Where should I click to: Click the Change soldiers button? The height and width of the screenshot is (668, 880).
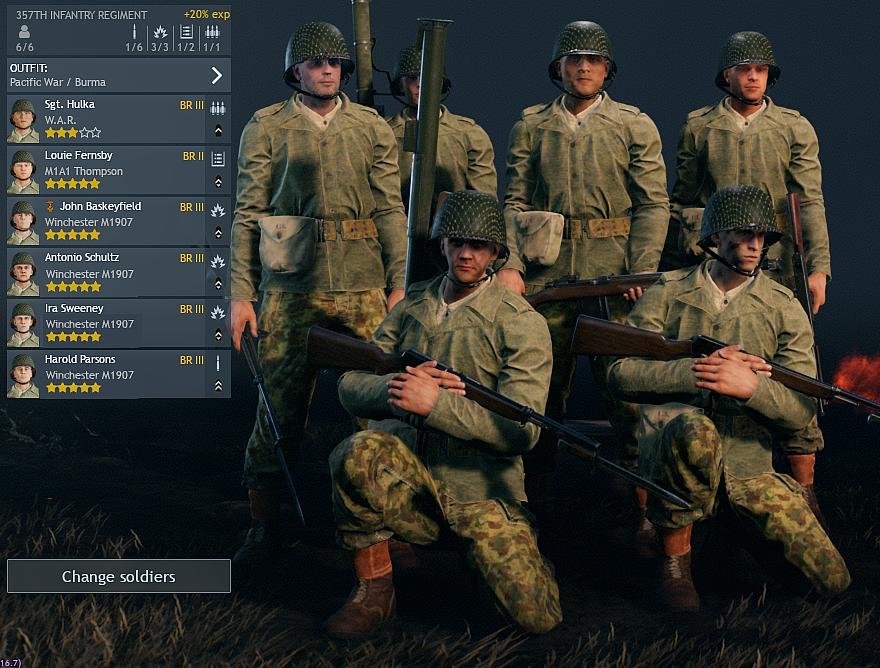tap(118, 576)
